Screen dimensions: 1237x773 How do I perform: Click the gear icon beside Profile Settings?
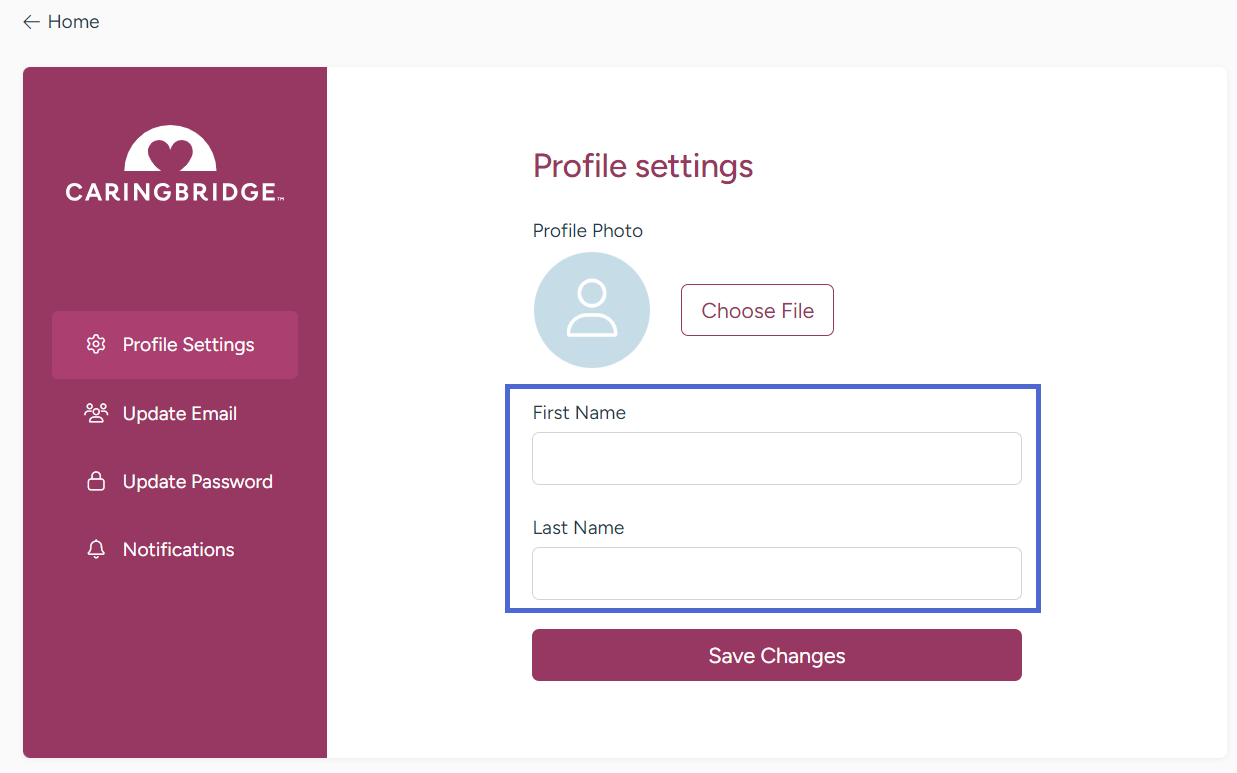point(95,344)
